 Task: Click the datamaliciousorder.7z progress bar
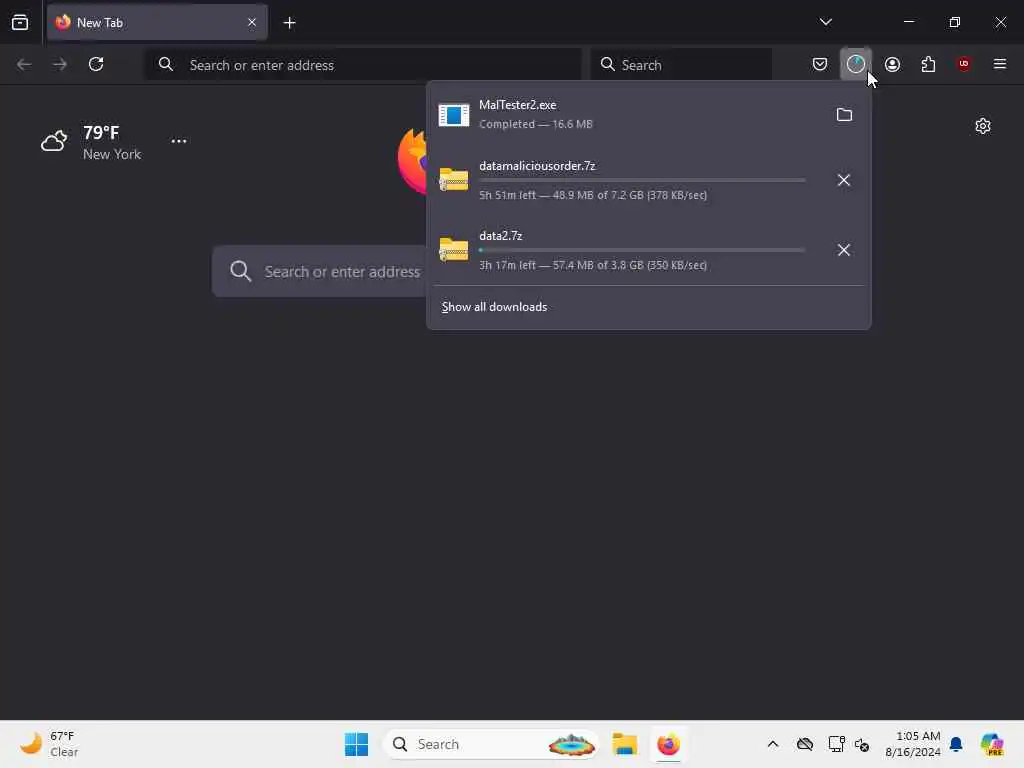(642, 180)
